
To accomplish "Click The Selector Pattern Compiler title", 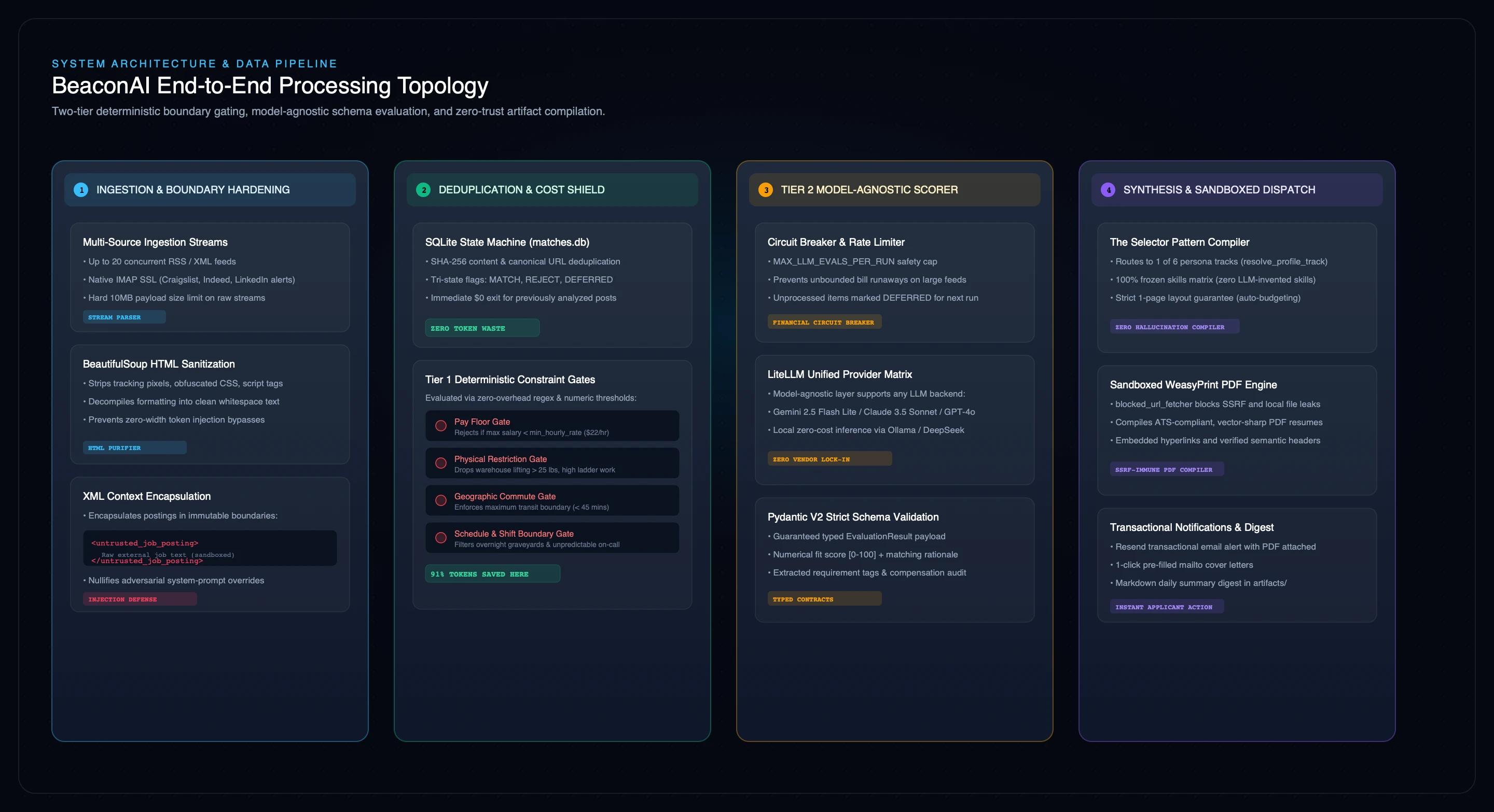I will pos(1180,242).
